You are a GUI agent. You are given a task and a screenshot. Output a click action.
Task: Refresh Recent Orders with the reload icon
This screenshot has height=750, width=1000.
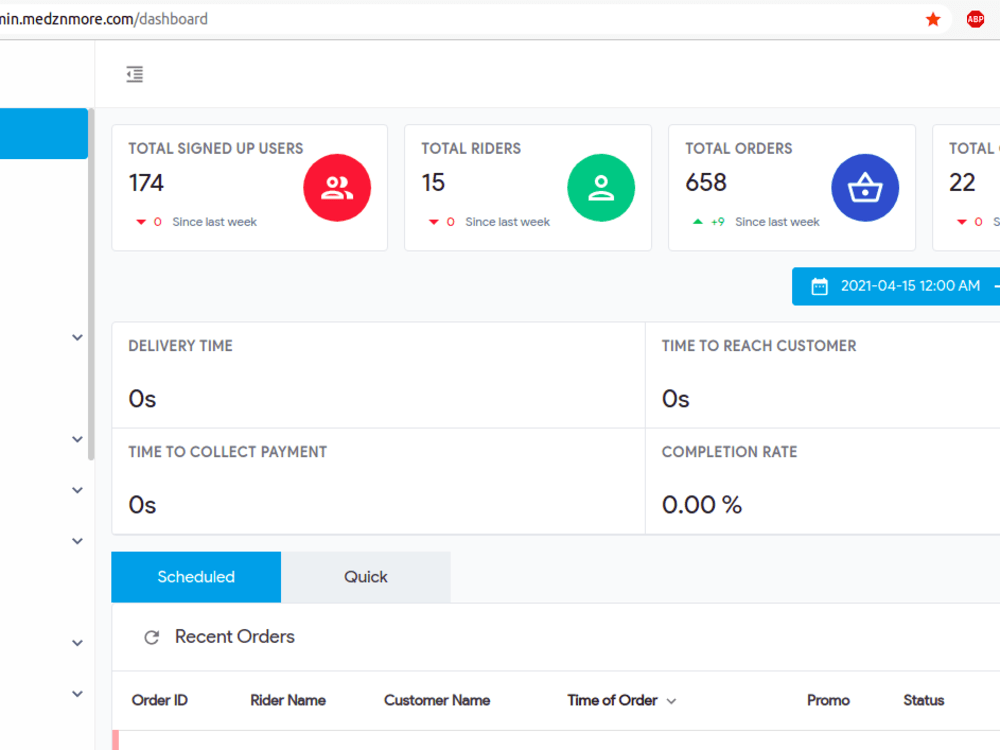151,637
